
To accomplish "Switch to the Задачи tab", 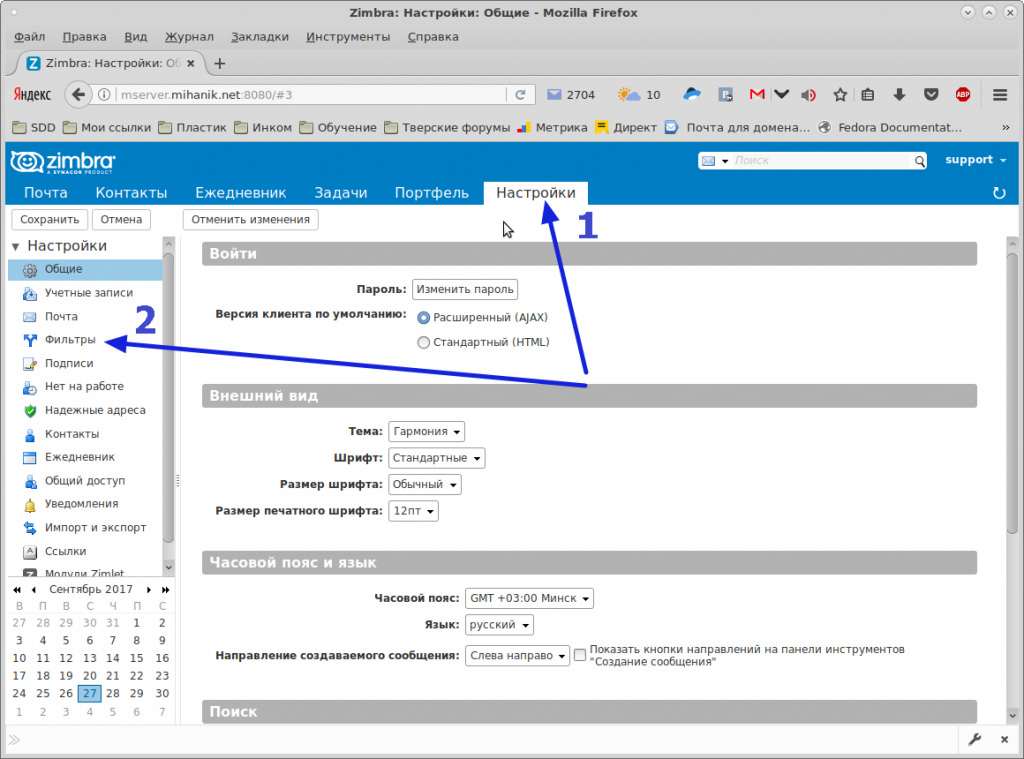I will point(340,193).
